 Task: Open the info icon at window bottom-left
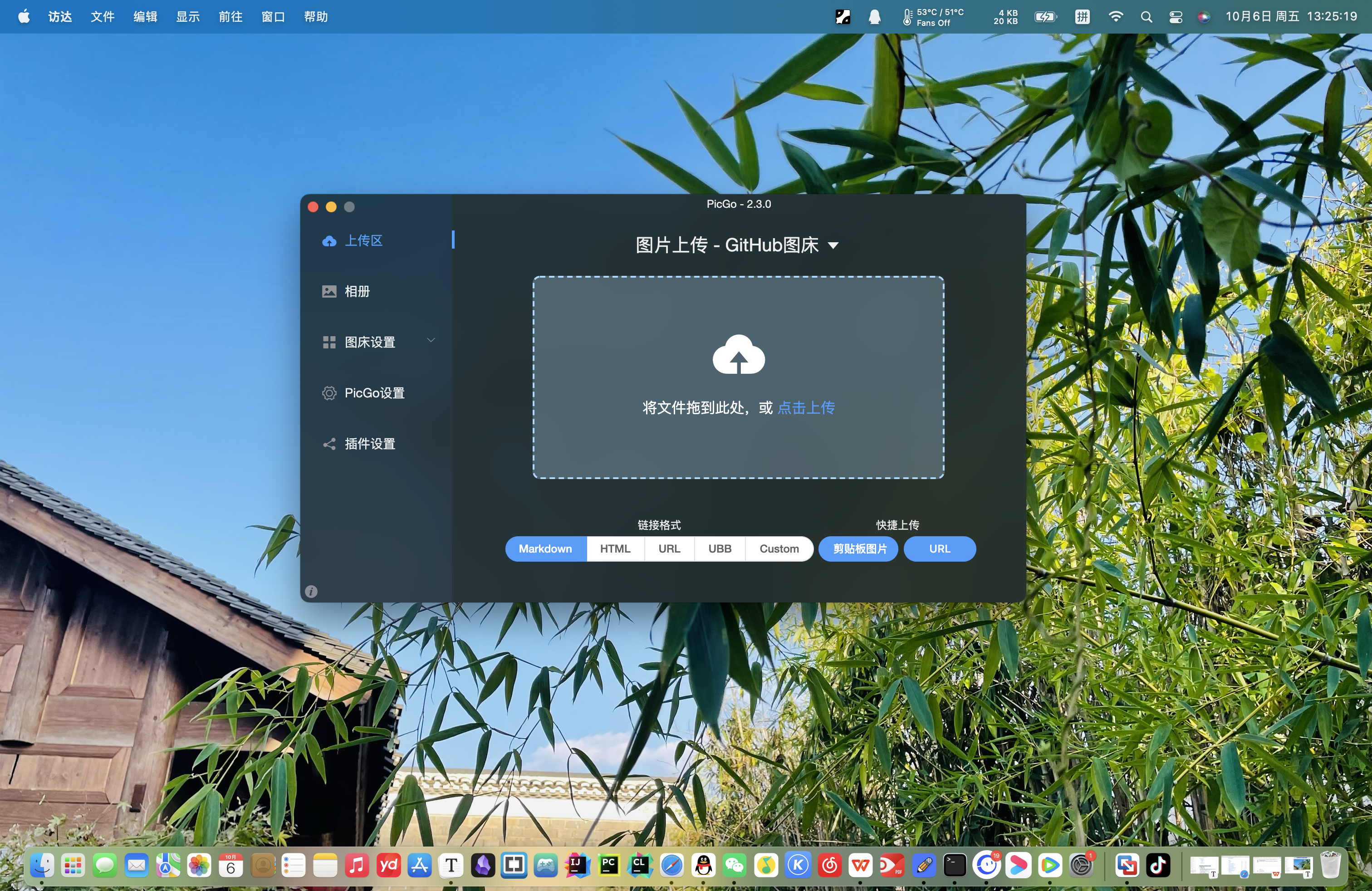pyautogui.click(x=311, y=591)
